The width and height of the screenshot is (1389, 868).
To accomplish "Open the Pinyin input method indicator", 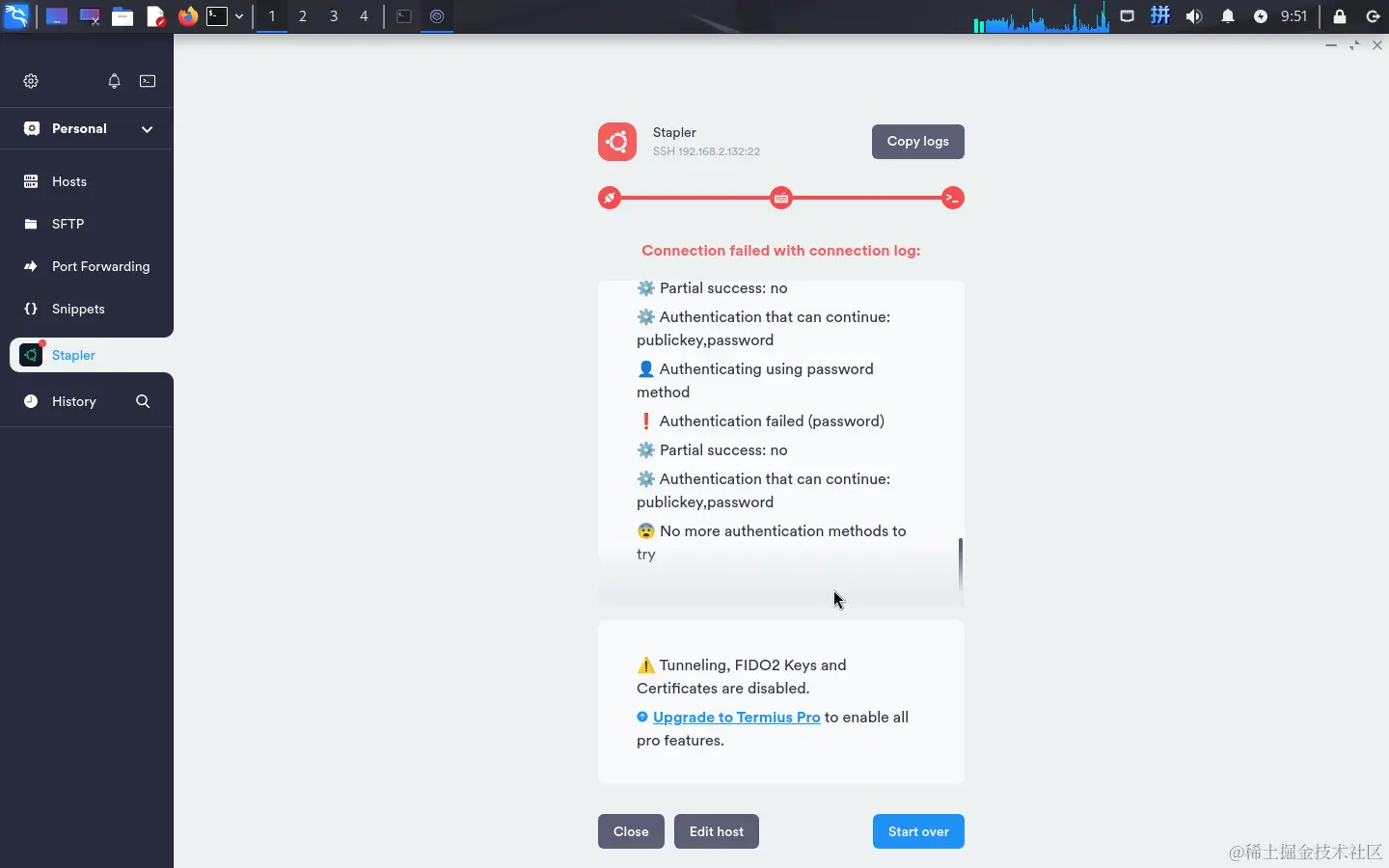I will pyautogui.click(x=1160, y=16).
